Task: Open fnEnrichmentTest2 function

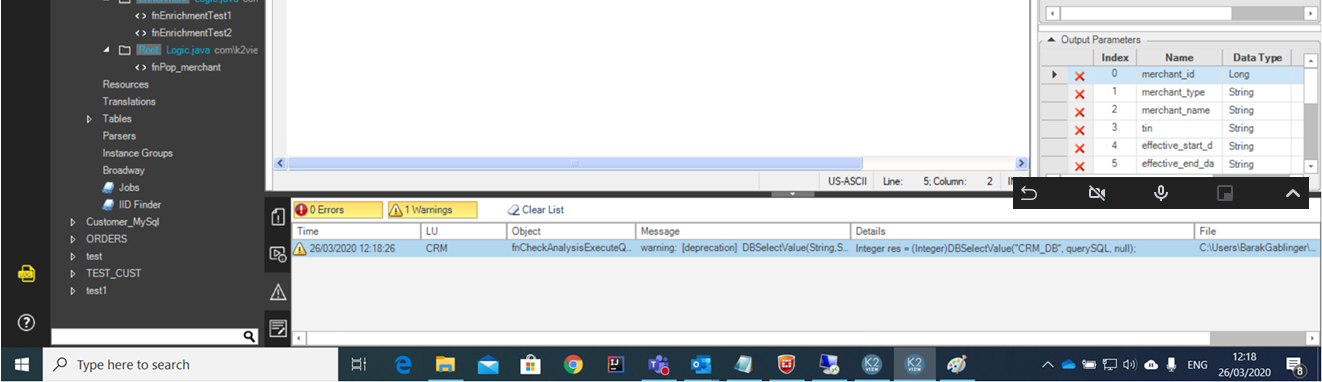Action: (191, 33)
